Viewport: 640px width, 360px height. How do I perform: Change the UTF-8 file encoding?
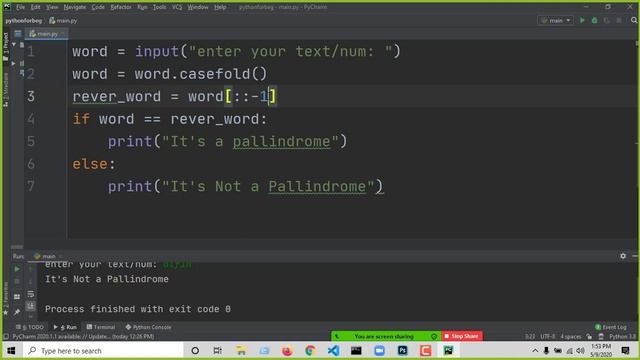[x=548, y=336]
